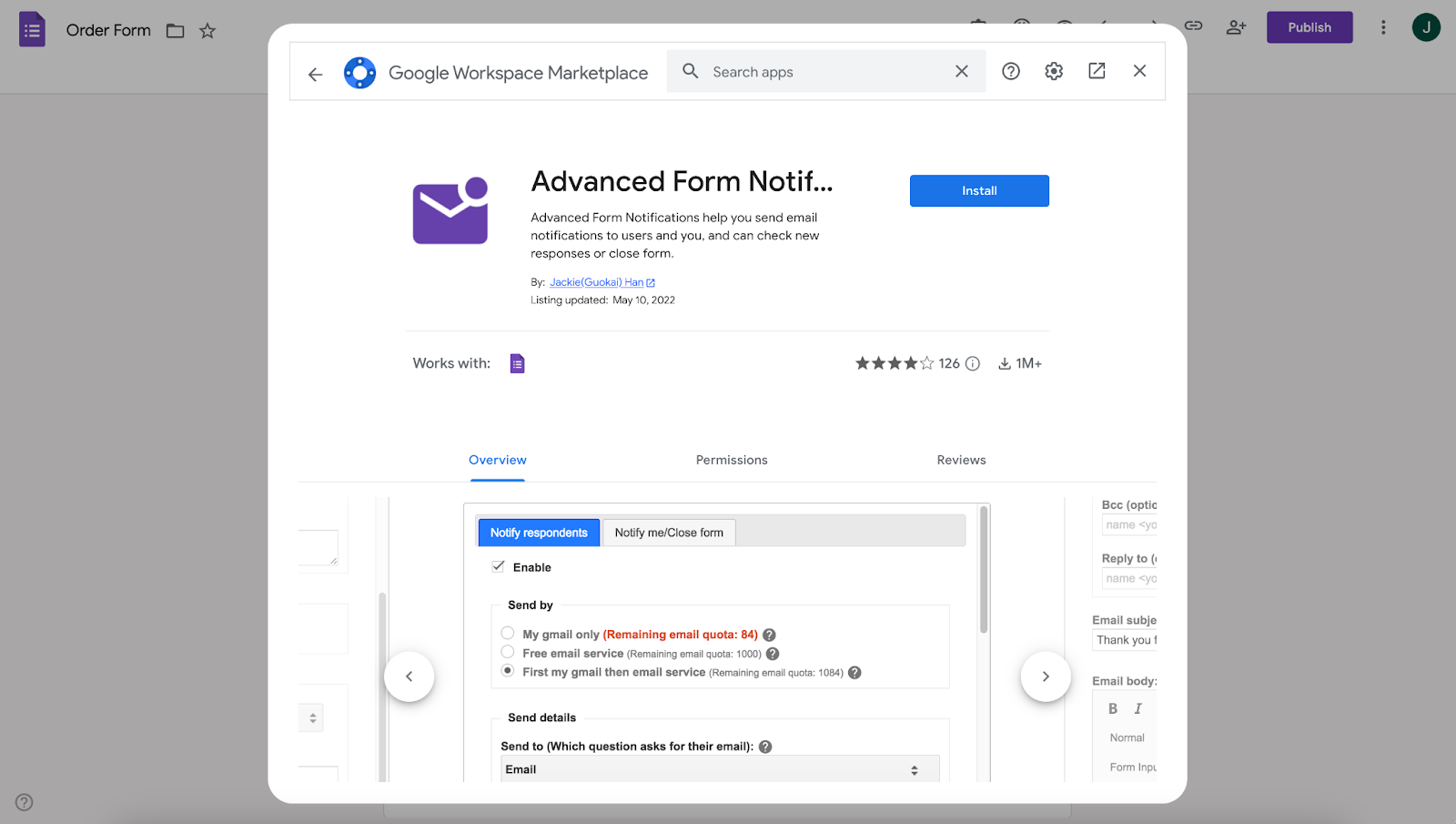Click the Advanced Form Notif... app title
This screenshot has width=1456, height=824.
point(682,182)
